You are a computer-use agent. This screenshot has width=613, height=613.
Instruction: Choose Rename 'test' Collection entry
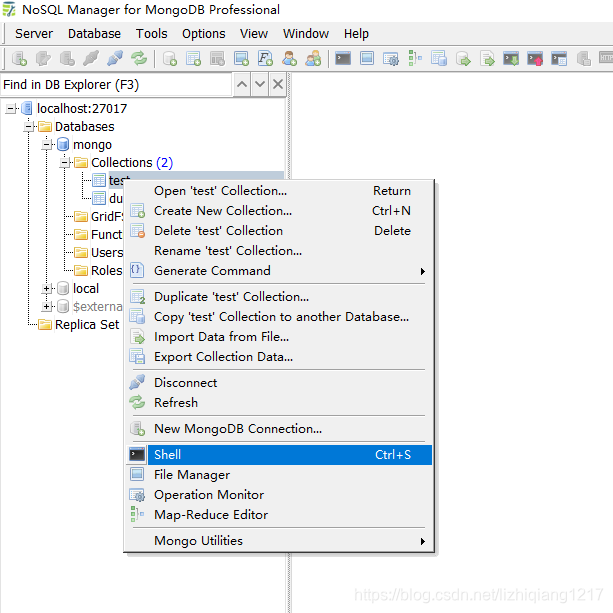point(279,251)
